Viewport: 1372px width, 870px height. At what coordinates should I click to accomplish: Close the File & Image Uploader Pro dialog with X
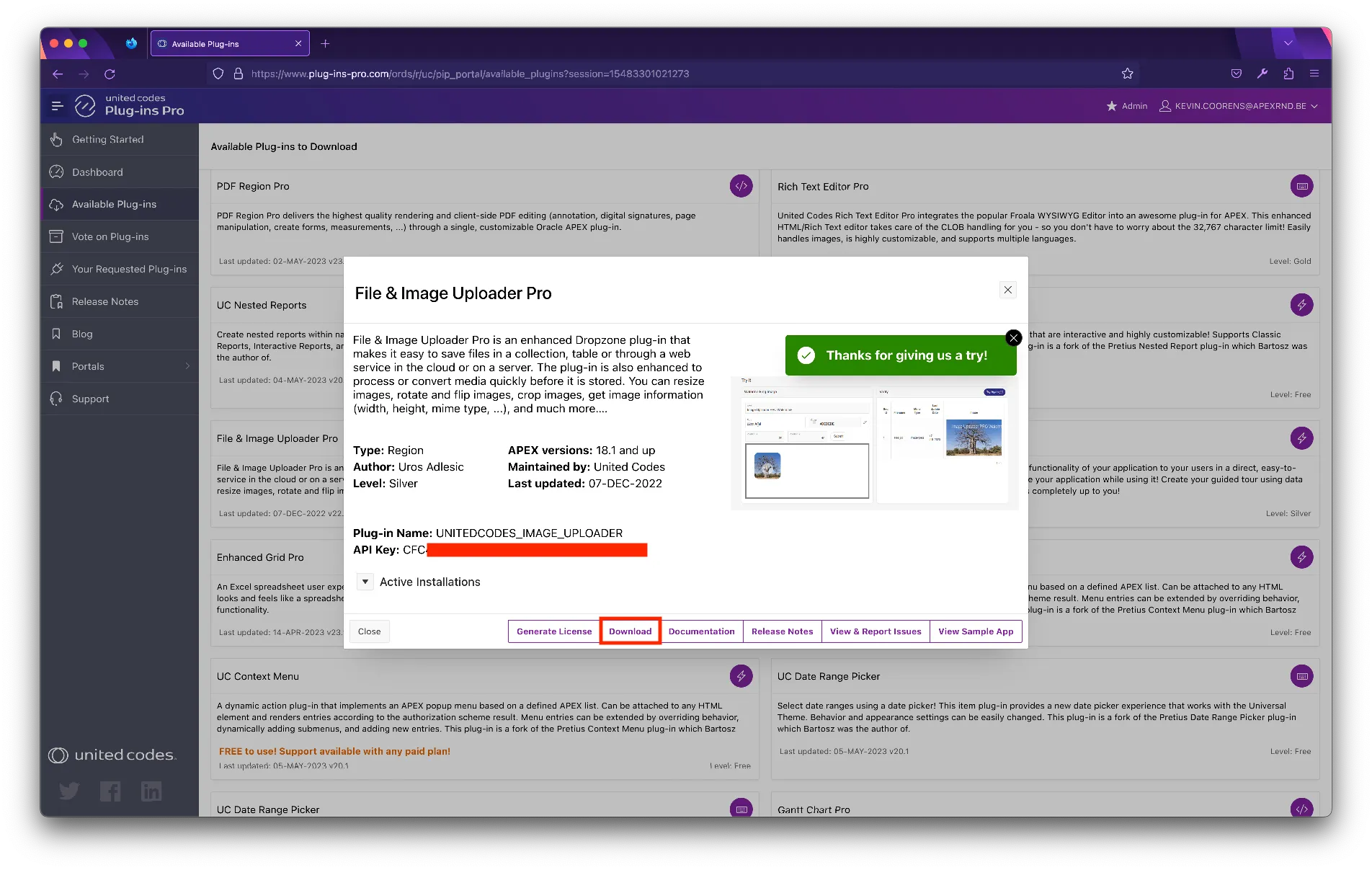[1008, 290]
